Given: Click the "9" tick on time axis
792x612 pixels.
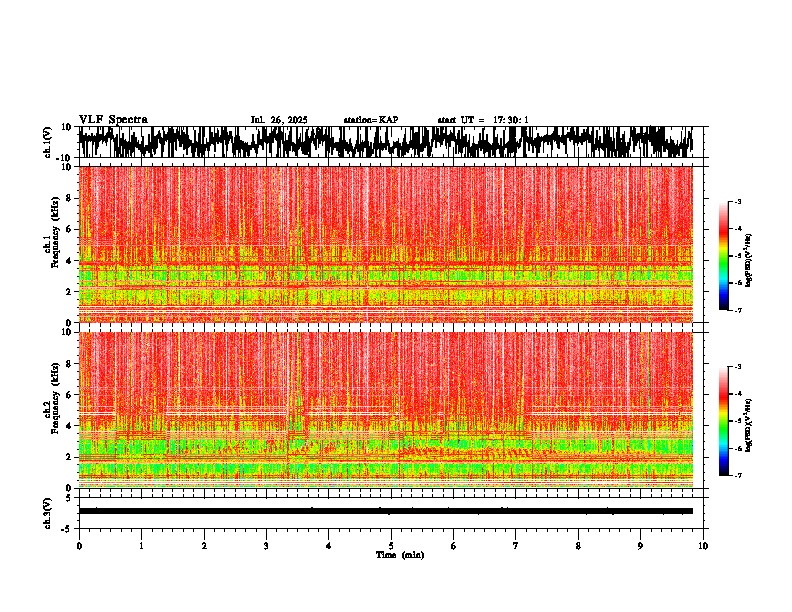Looking at the screenshot, I should [640, 546].
